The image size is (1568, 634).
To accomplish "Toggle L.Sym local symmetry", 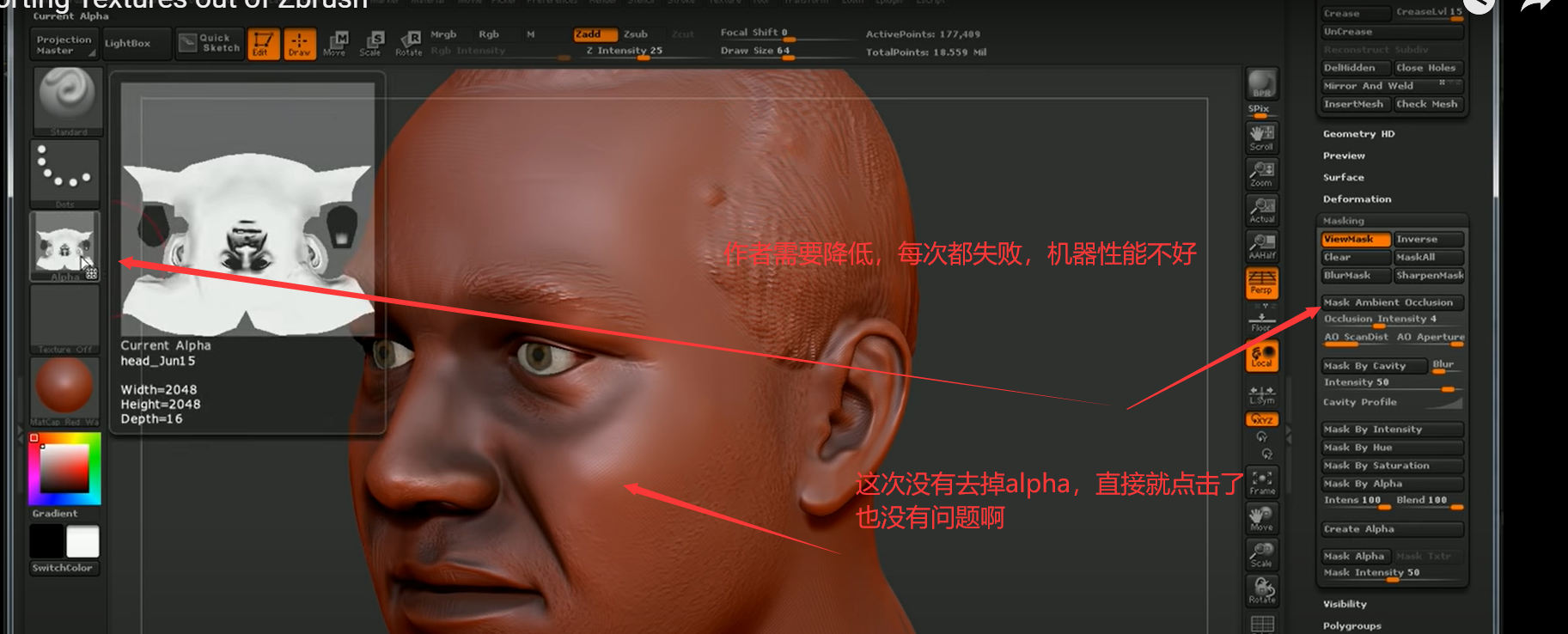I will point(1261,393).
